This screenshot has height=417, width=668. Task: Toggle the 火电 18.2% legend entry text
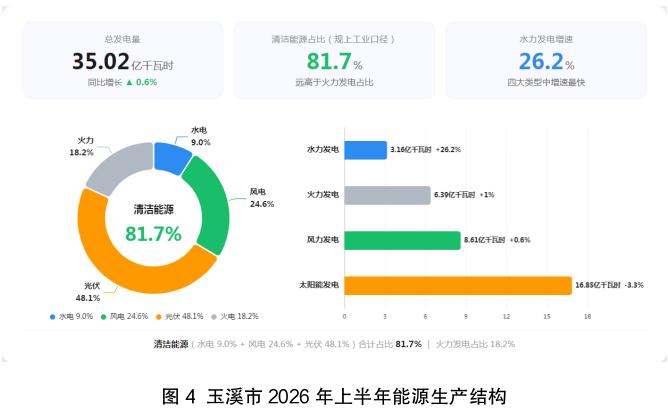click(239, 316)
